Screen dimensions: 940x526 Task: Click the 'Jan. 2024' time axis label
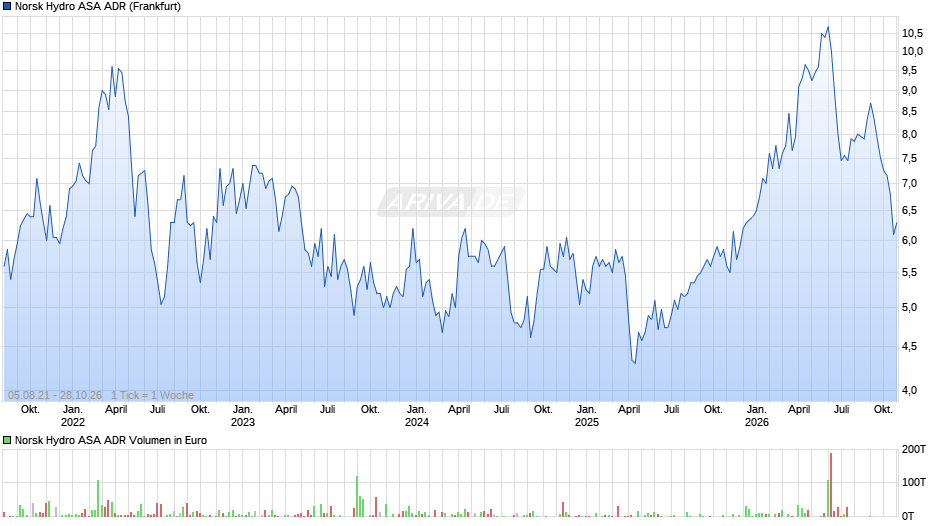coord(417,416)
